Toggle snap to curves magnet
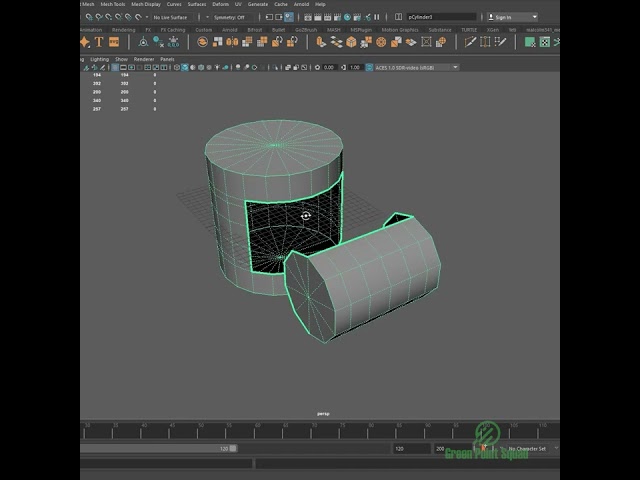Screen dimensions: 640x480 click(x=99, y=17)
